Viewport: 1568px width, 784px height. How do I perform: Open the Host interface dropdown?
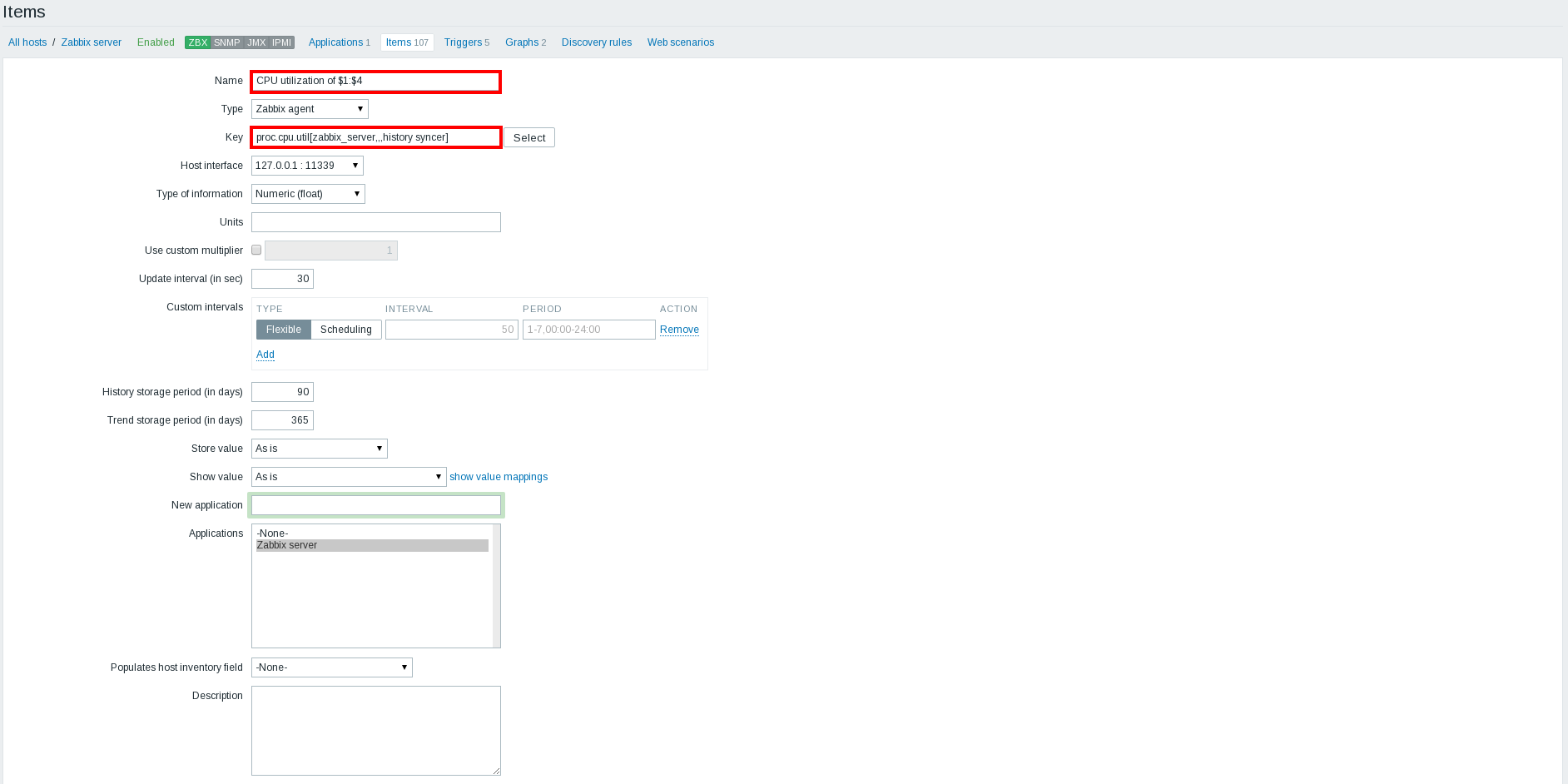pos(306,165)
